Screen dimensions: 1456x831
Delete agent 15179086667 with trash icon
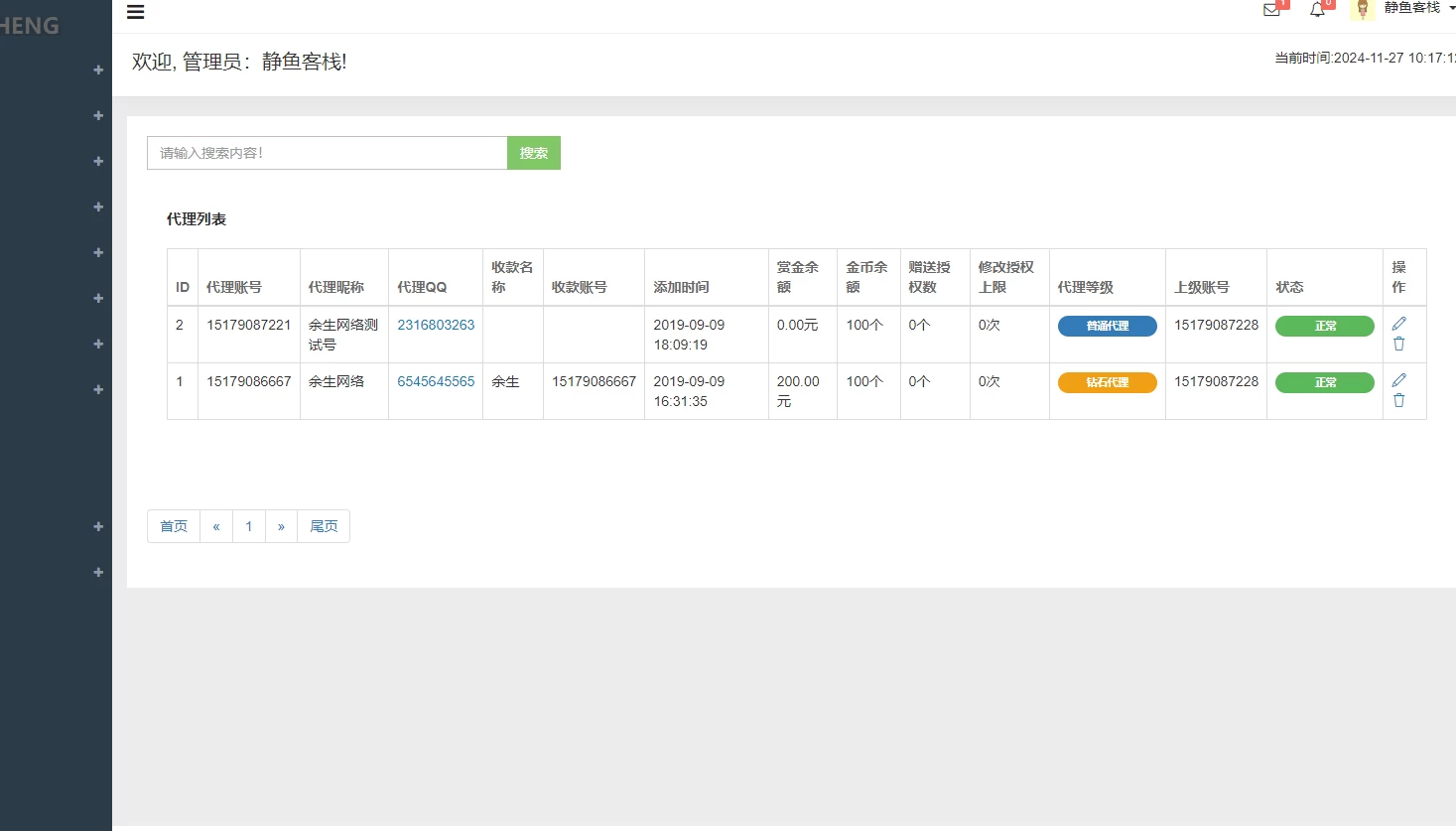click(1398, 400)
